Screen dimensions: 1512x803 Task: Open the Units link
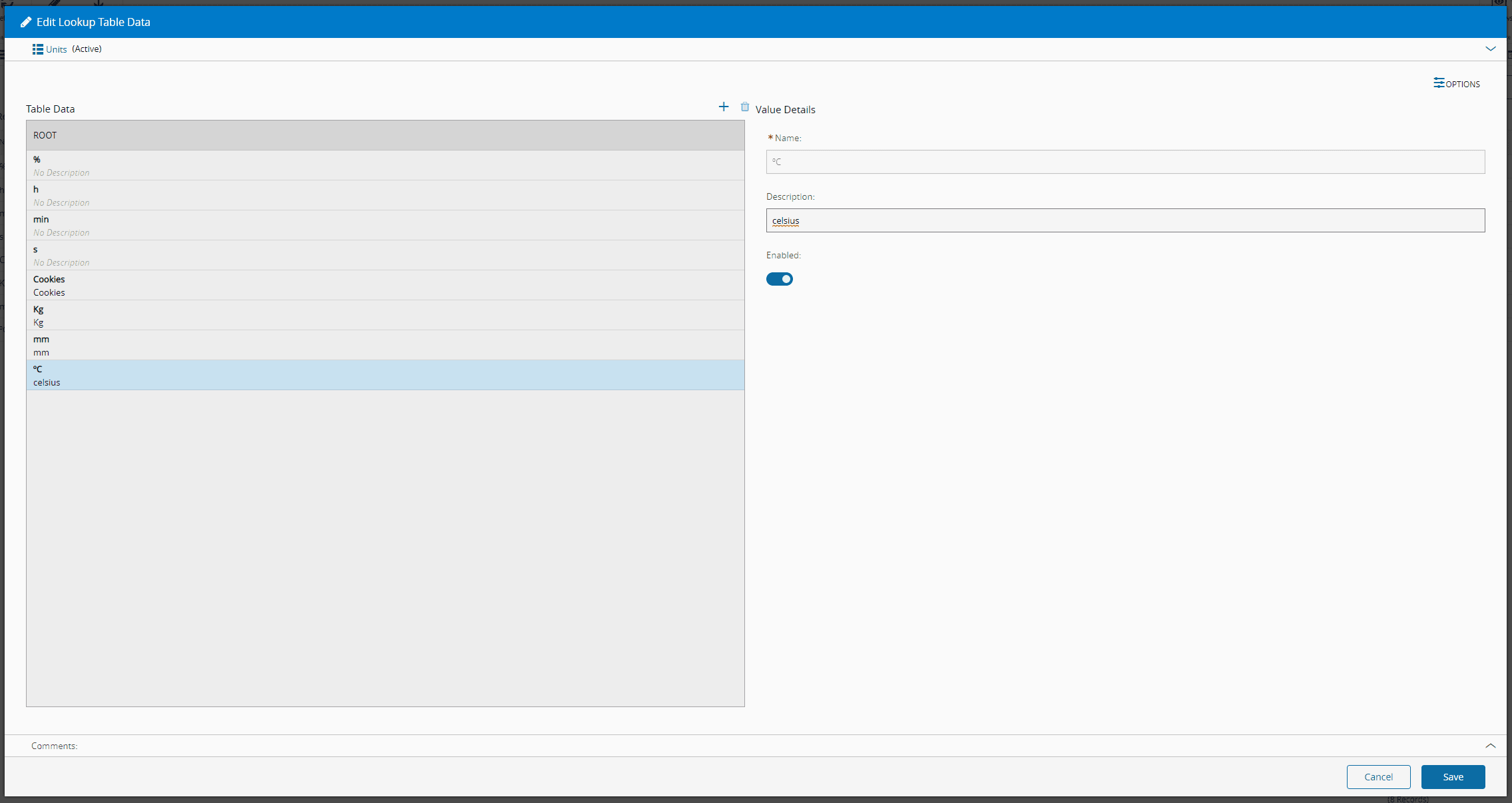(x=57, y=49)
